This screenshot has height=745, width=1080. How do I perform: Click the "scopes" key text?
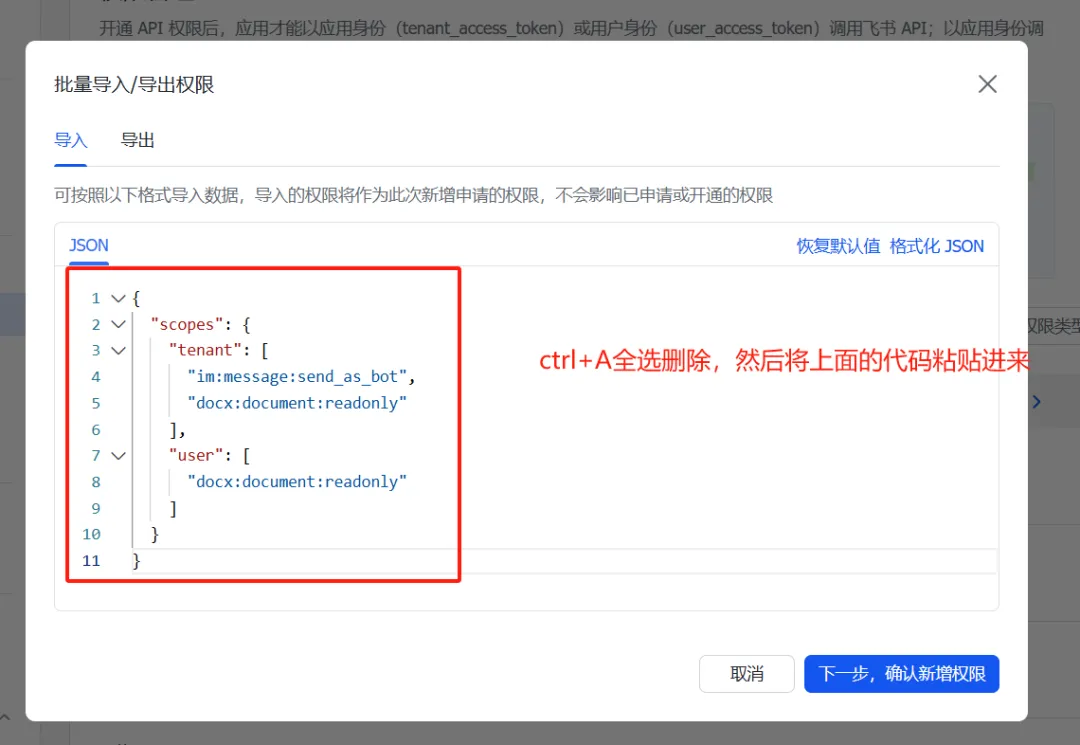coord(187,324)
